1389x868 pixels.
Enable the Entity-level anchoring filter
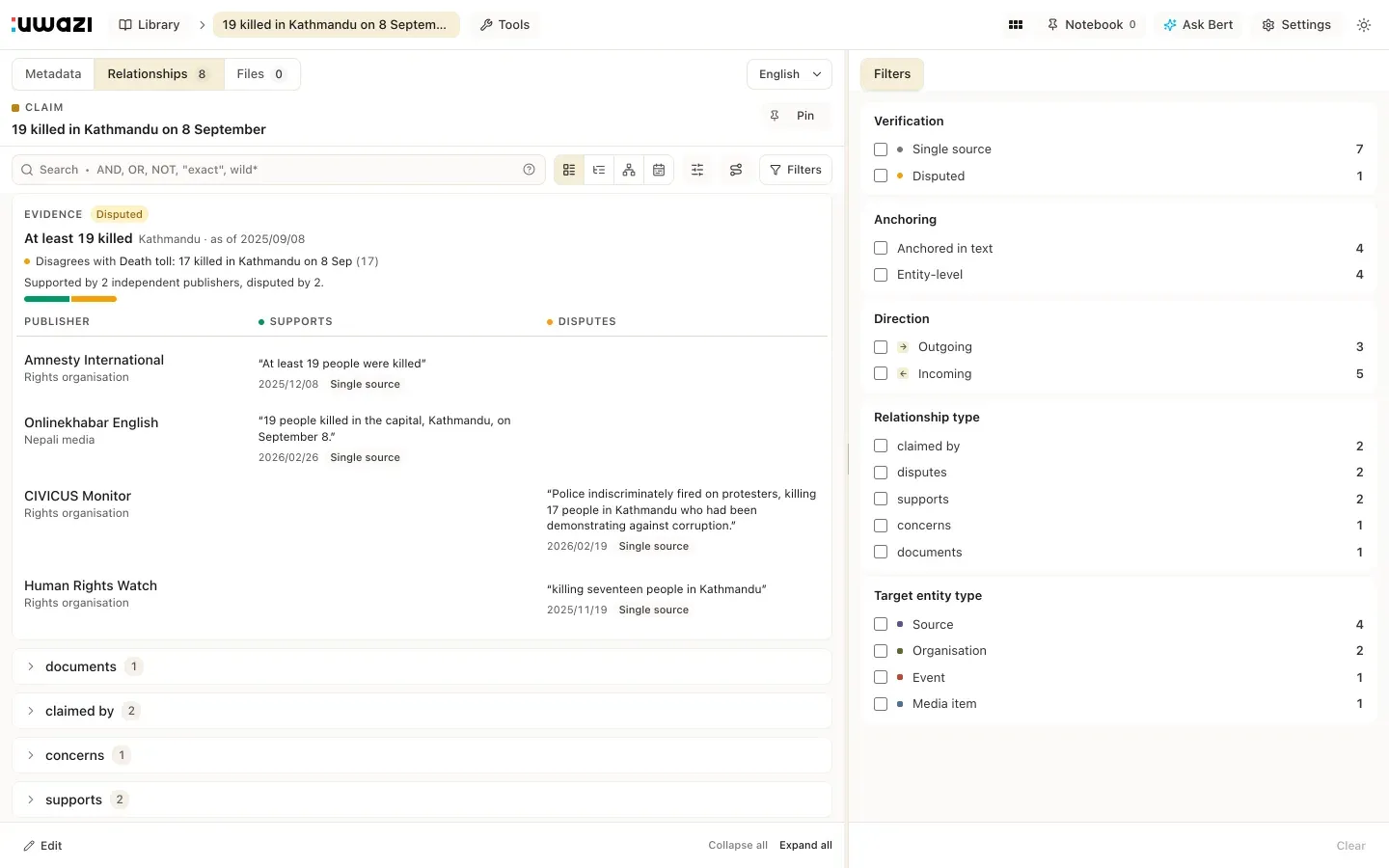tap(881, 275)
